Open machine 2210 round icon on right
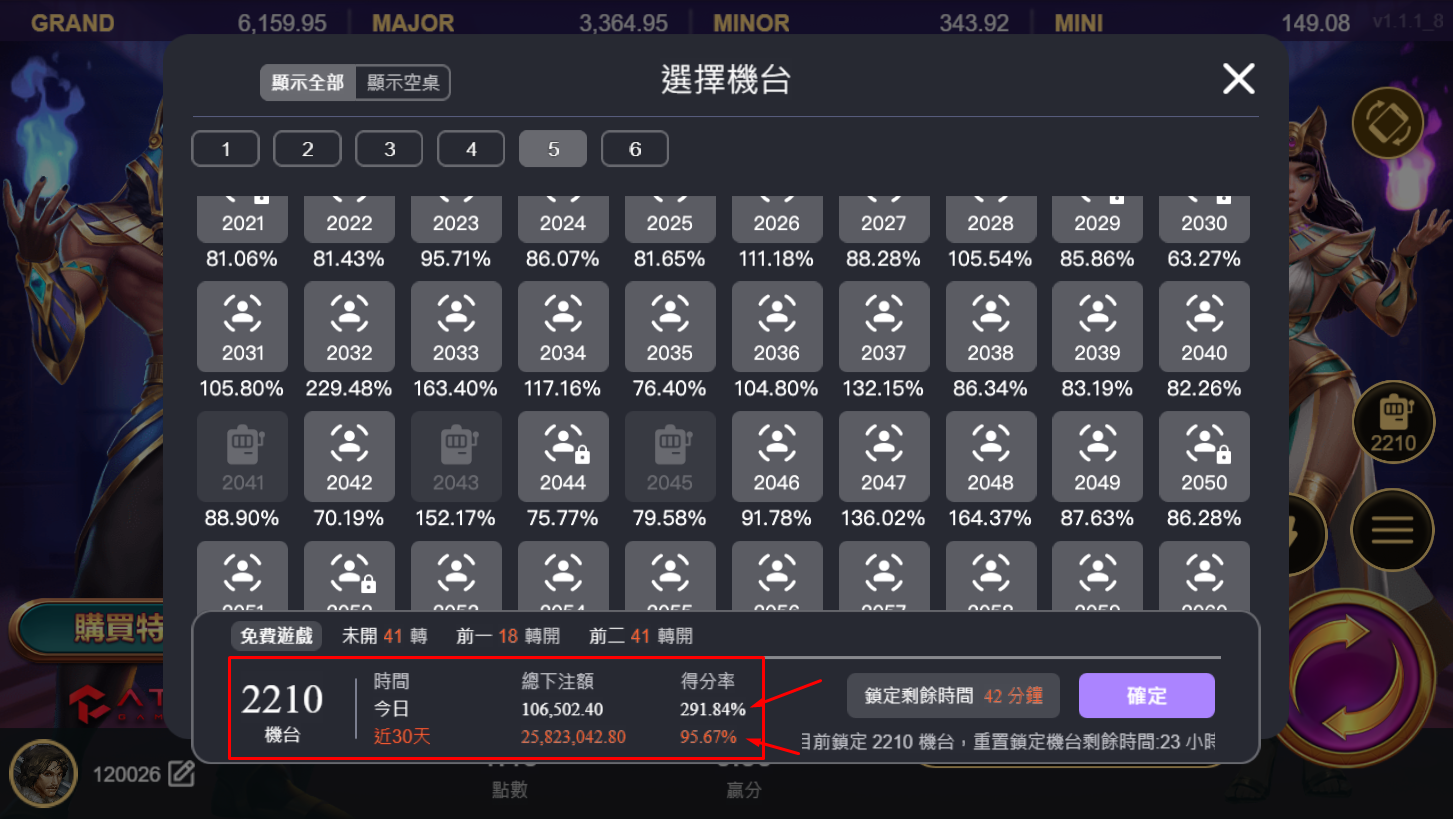This screenshot has width=1453, height=819. [x=1393, y=422]
